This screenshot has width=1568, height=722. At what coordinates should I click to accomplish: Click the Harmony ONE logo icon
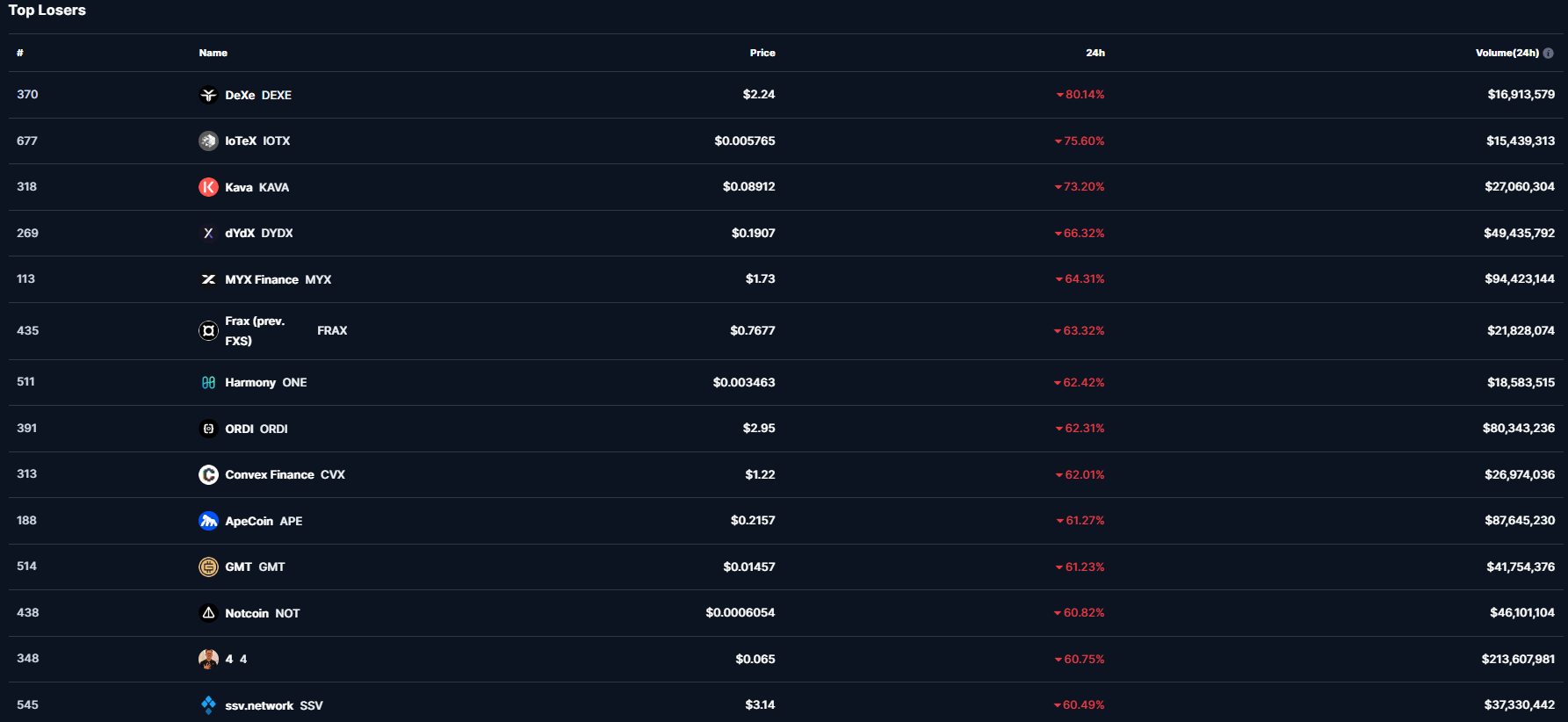[x=208, y=382]
